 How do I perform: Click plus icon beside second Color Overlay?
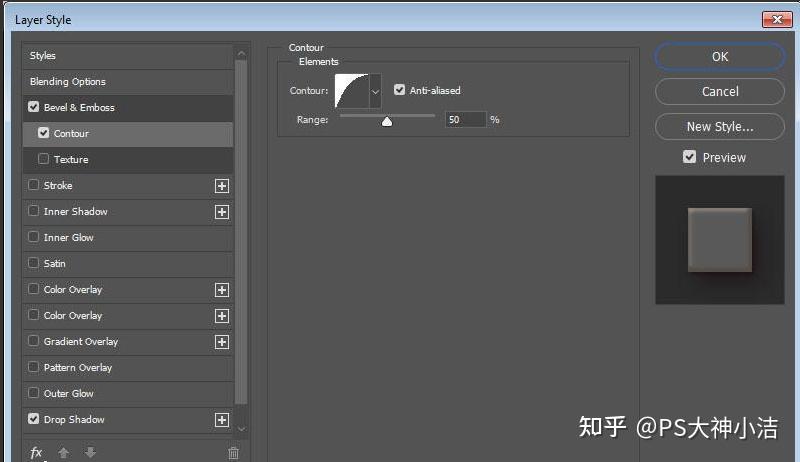pyautogui.click(x=221, y=316)
